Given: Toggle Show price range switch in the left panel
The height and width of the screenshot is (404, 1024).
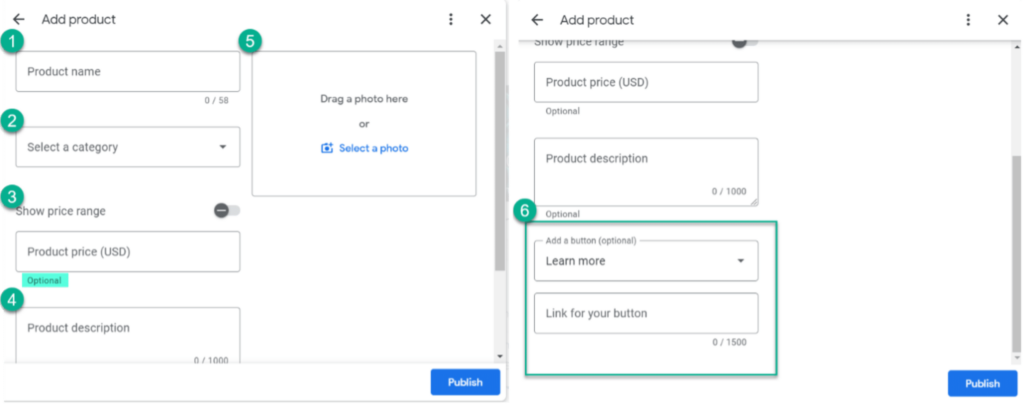Looking at the screenshot, I should click(x=227, y=211).
